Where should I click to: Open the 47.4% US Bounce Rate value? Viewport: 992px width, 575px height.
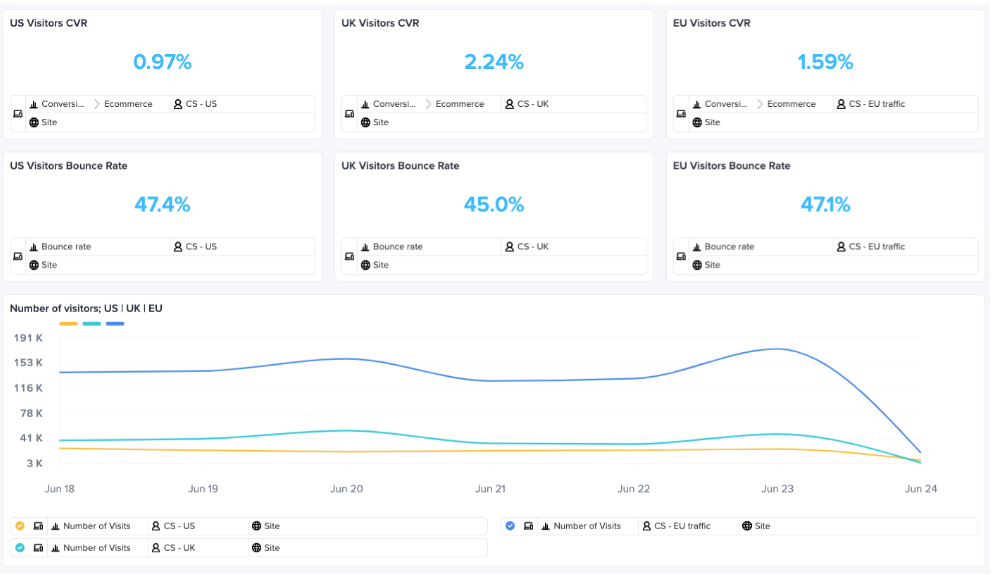(x=163, y=204)
